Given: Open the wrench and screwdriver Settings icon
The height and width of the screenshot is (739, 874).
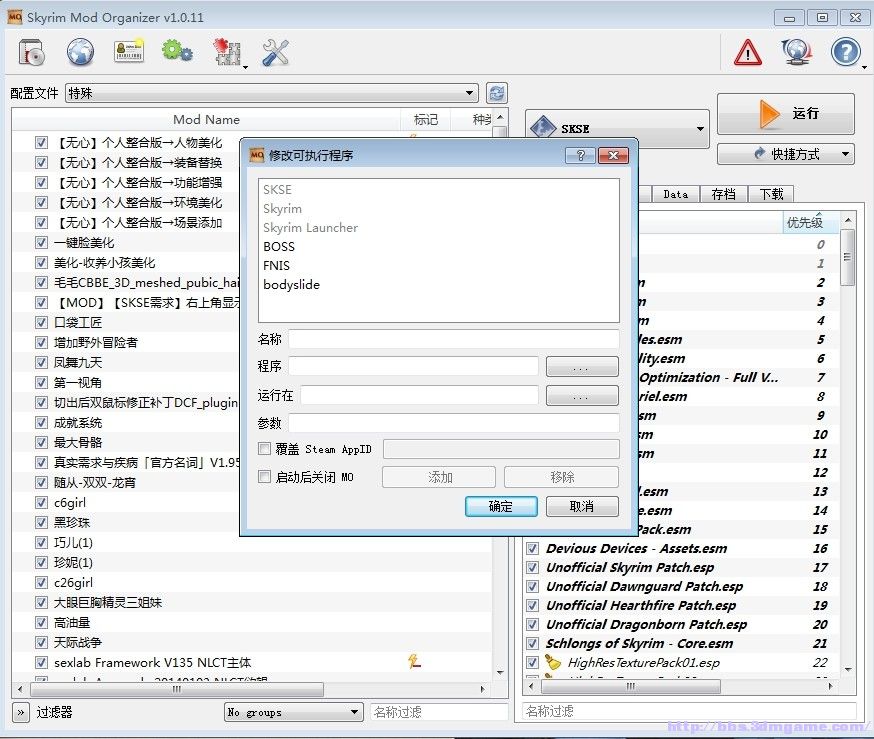Looking at the screenshot, I should point(275,52).
